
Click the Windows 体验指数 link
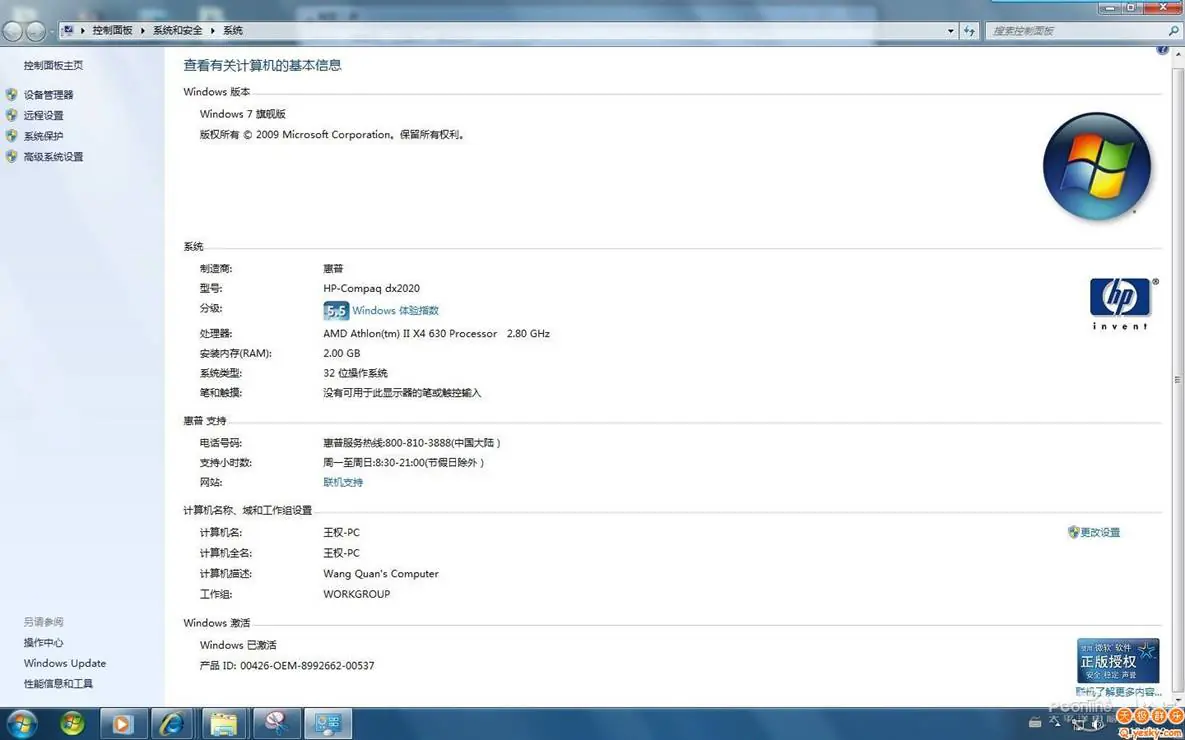pos(395,311)
